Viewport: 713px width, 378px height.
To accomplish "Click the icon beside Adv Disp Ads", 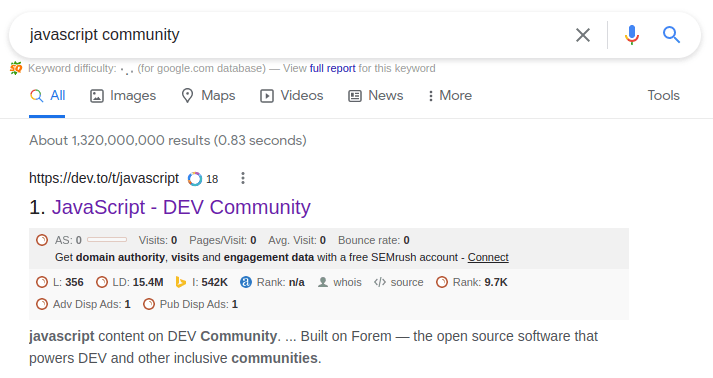I will [42, 304].
